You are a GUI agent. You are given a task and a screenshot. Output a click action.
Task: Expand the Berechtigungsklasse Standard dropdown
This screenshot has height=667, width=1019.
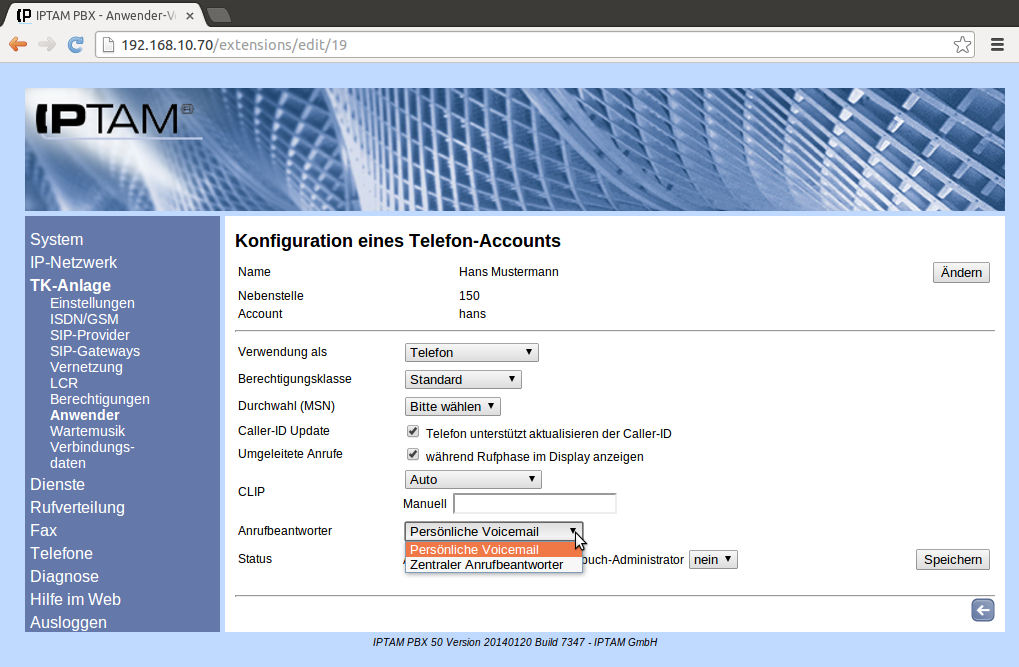(x=463, y=379)
